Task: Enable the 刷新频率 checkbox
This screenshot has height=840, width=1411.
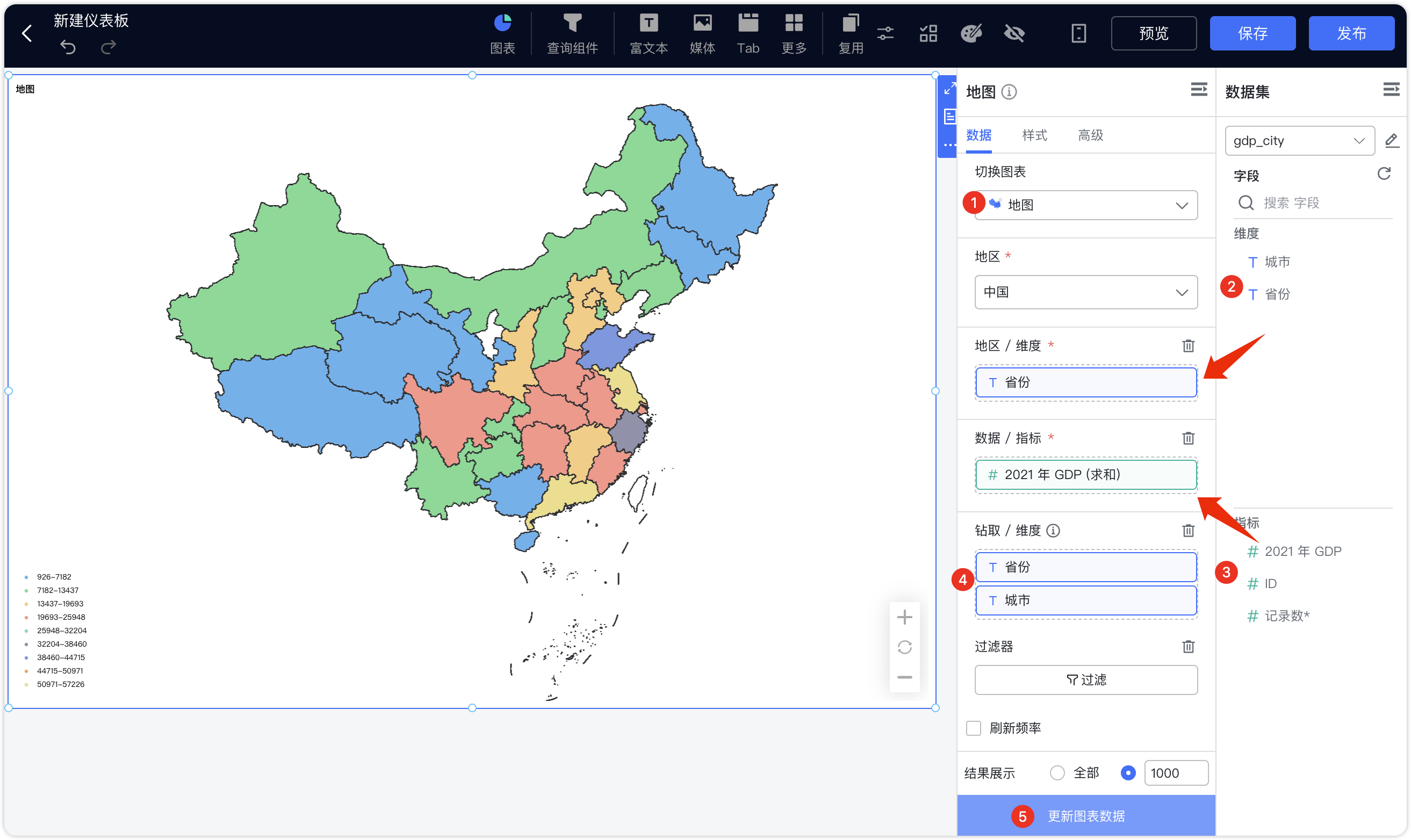Action: click(x=973, y=728)
